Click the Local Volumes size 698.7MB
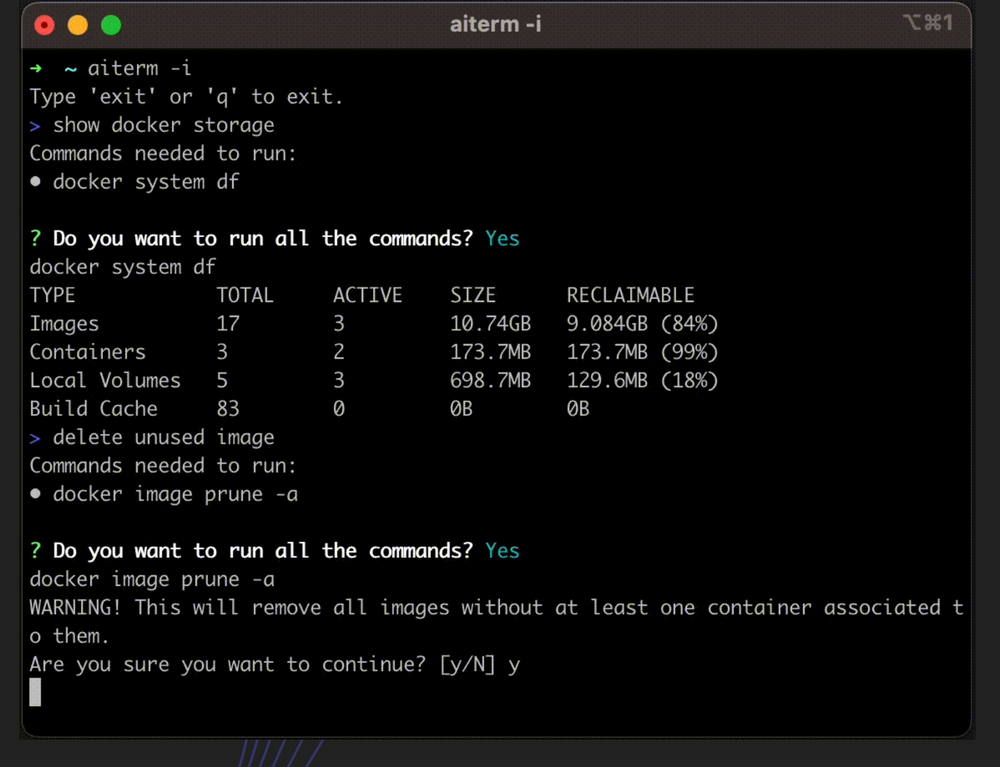The height and width of the screenshot is (767, 1000). click(x=490, y=381)
